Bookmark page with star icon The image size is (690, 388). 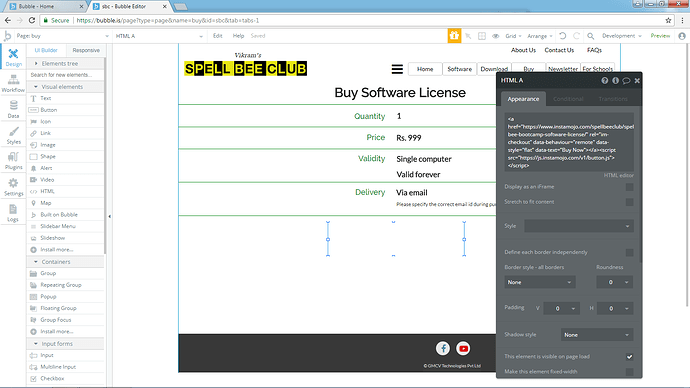click(668, 20)
